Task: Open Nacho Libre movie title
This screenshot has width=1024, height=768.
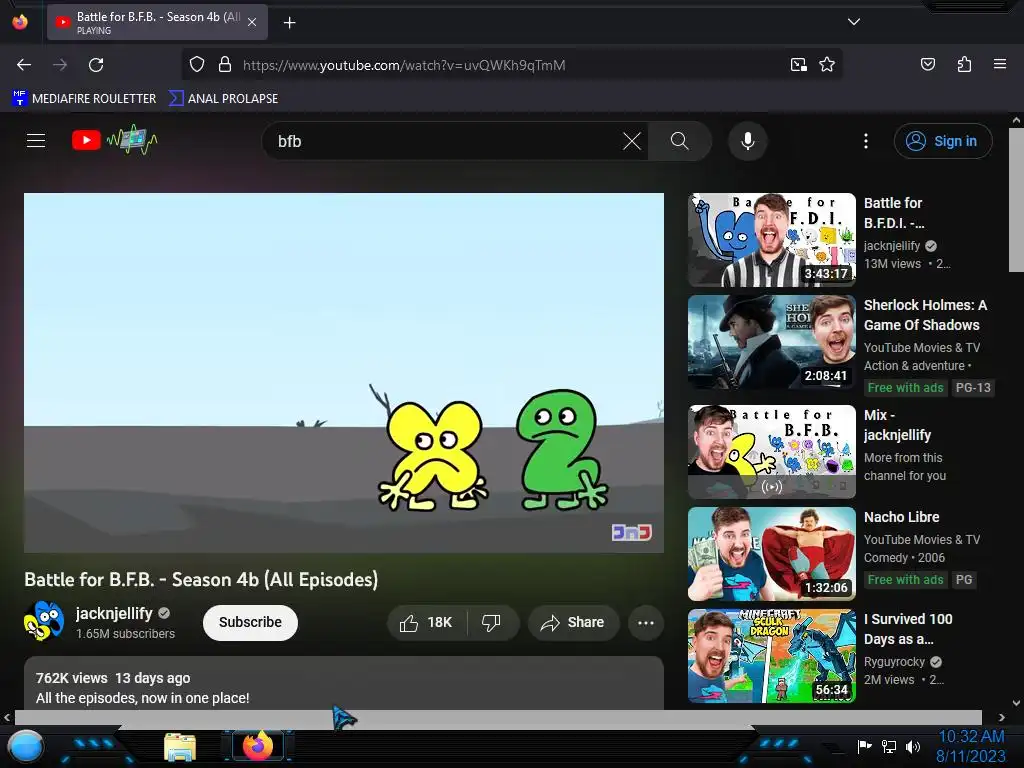Action: (901, 517)
